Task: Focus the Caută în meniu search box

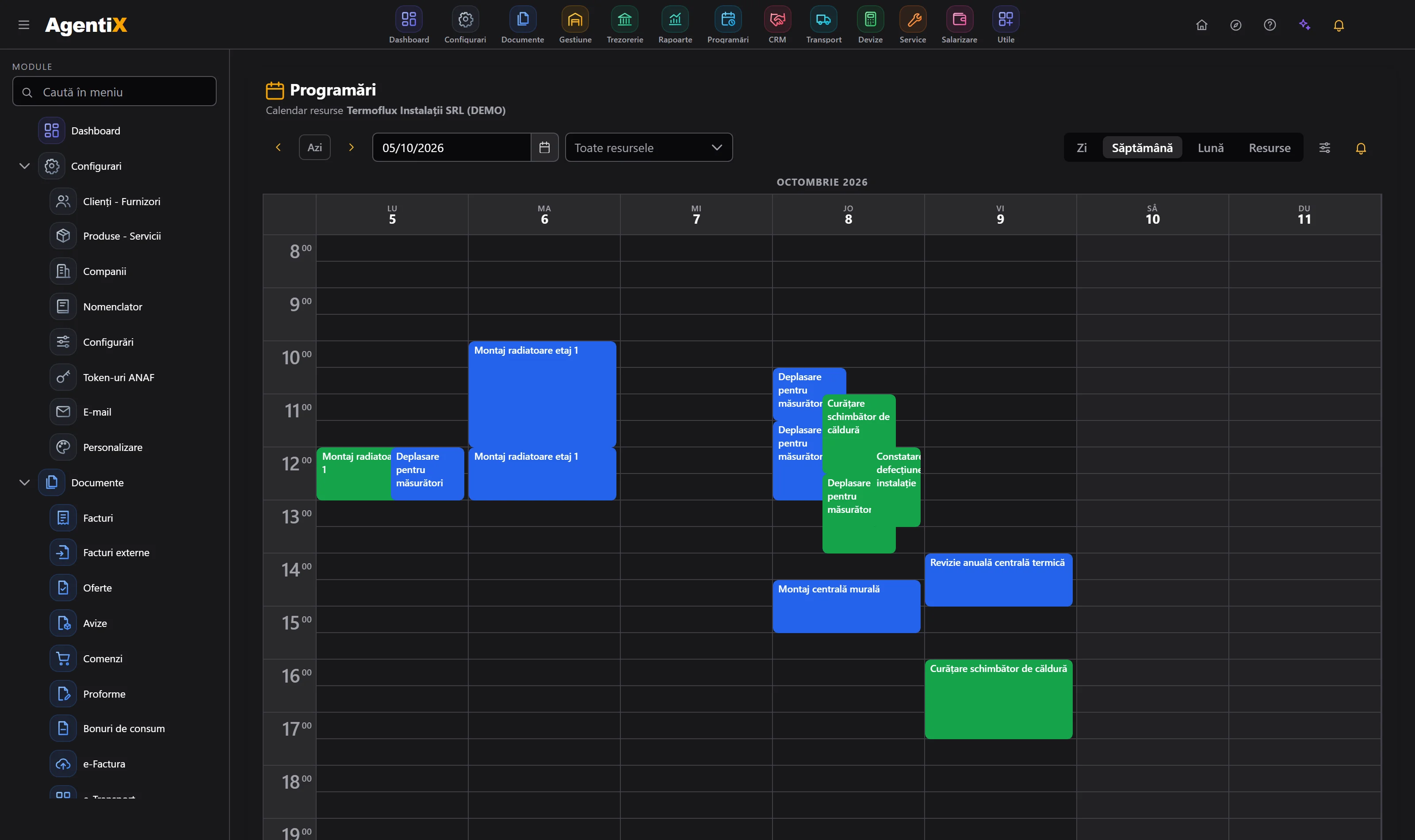Action: tap(115, 91)
